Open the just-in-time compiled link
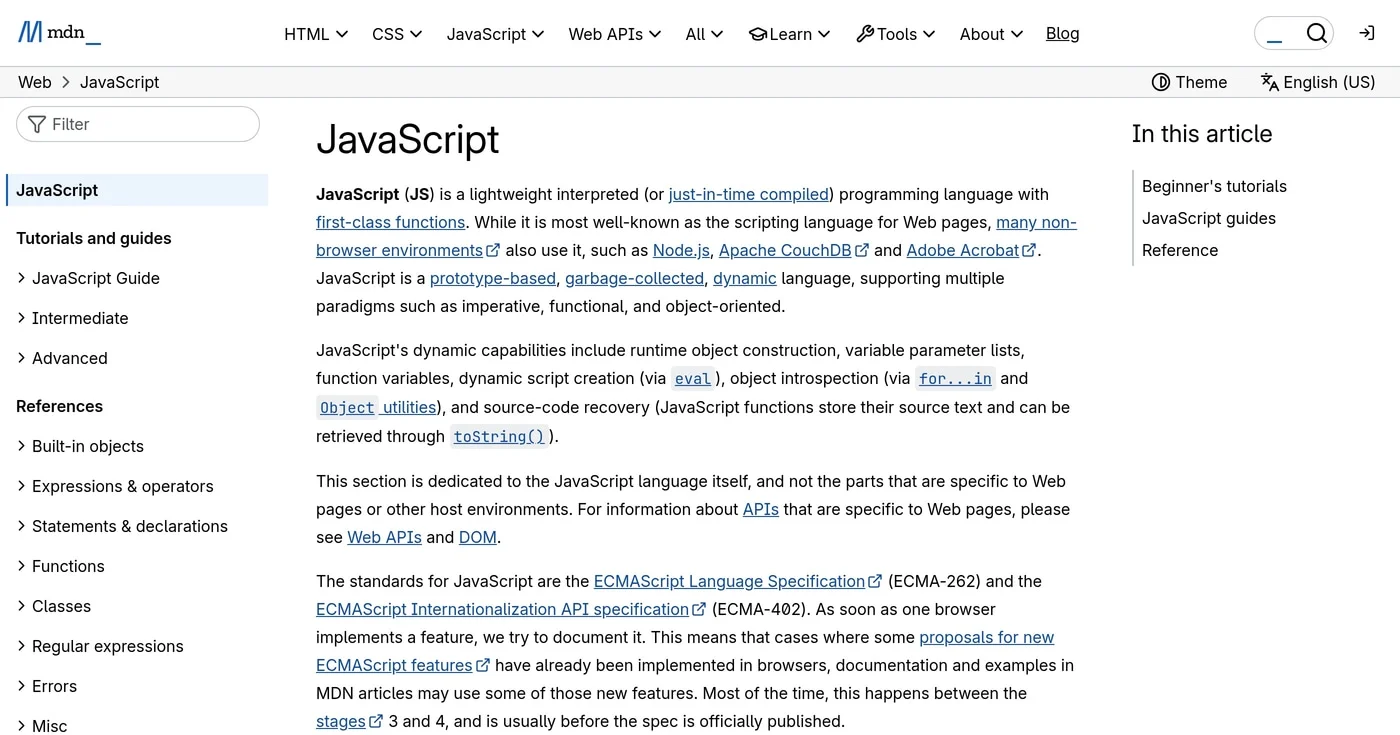The image size is (1400, 735). tap(749, 194)
